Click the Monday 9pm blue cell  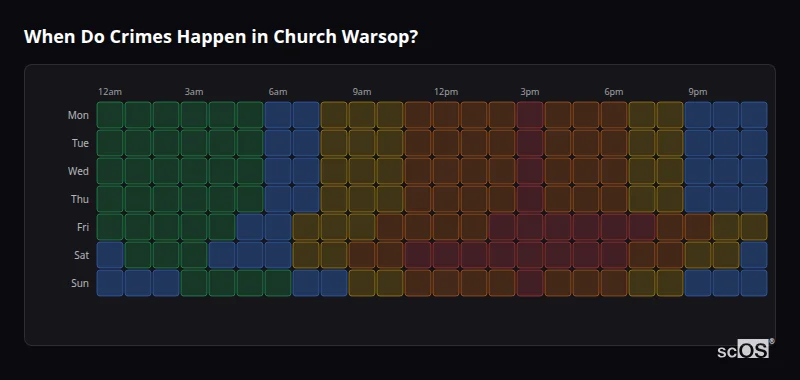click(x=697, y=115)
